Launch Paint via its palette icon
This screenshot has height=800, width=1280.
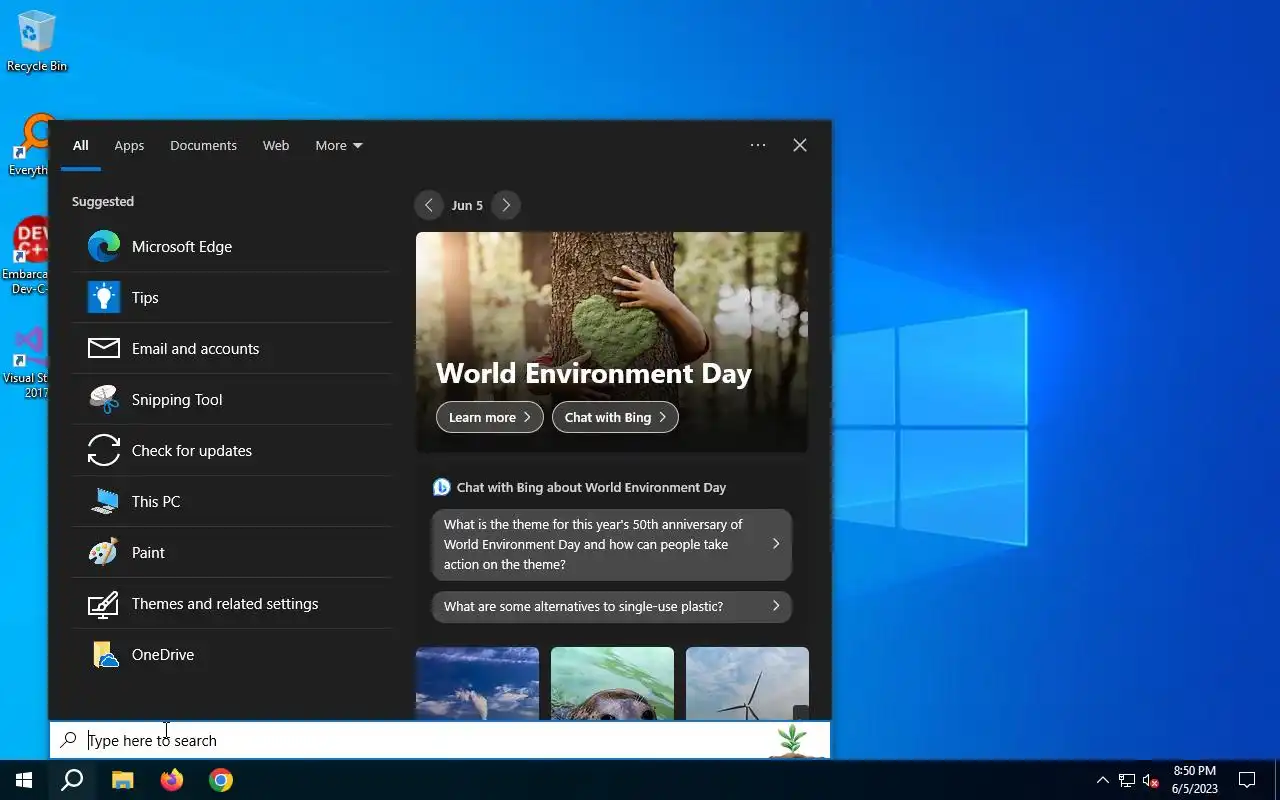(x=104, y=552)
